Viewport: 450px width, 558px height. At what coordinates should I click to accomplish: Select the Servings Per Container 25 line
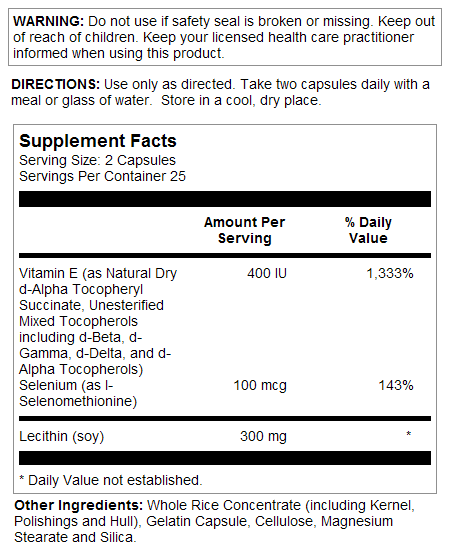[x=102, y=177]
